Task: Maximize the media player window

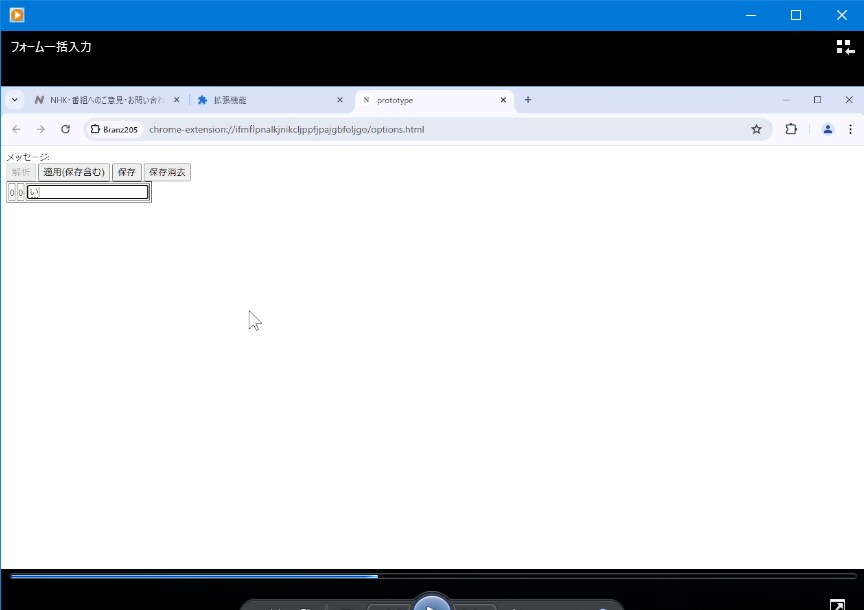Action: [796, 15]
